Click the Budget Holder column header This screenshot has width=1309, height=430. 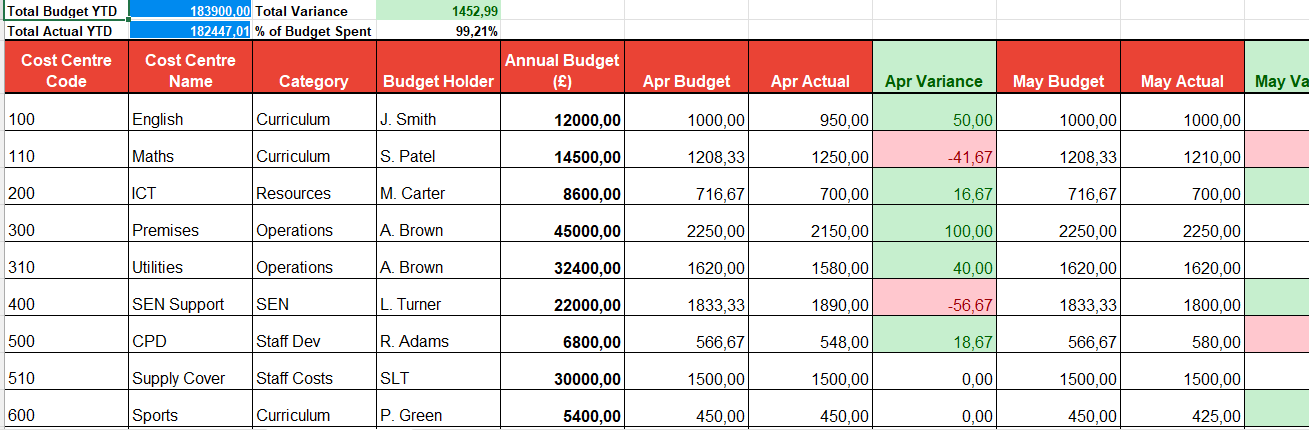(438, 81)
